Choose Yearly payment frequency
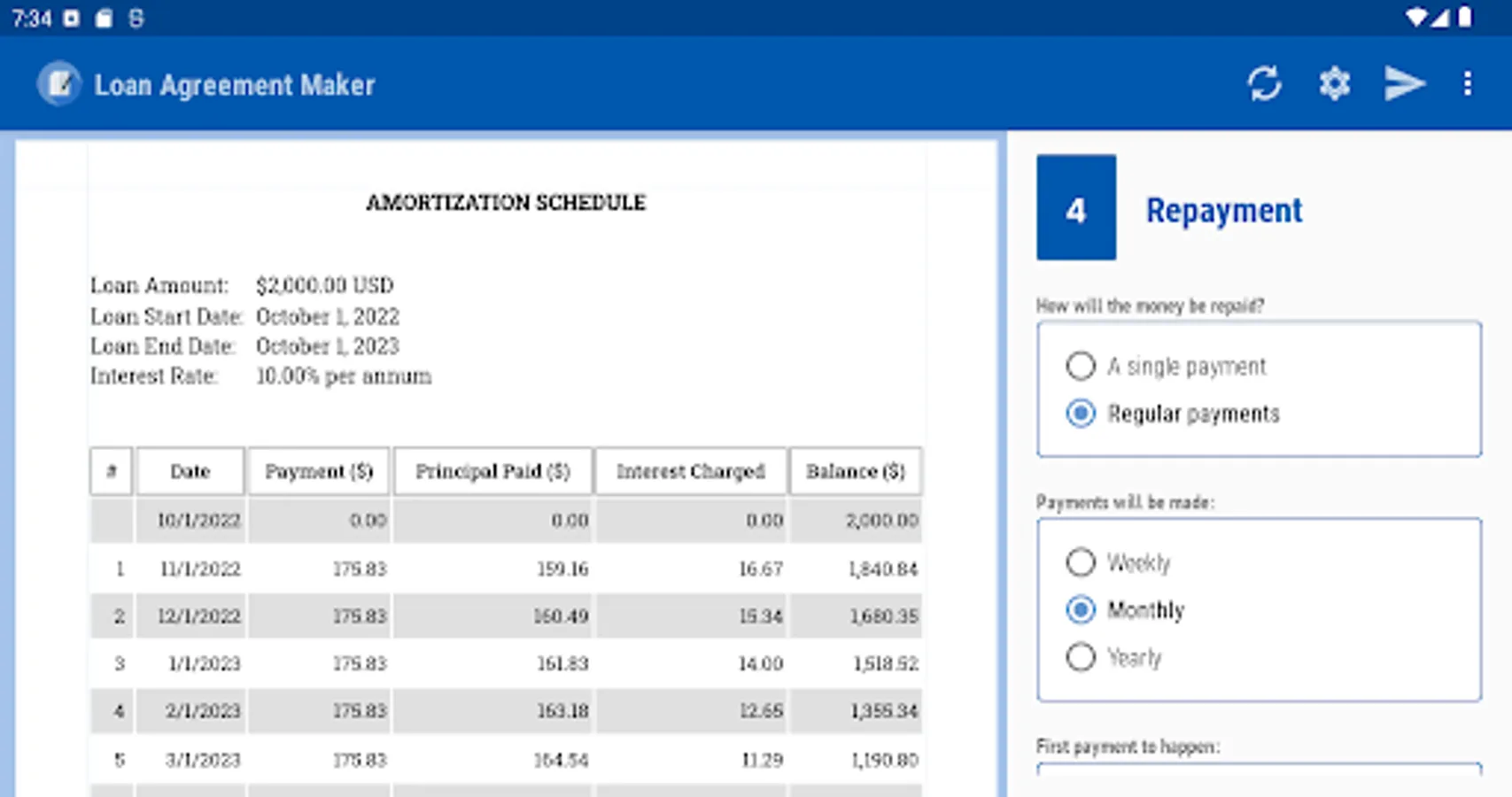1512x797 pixels. (1081, 657)
